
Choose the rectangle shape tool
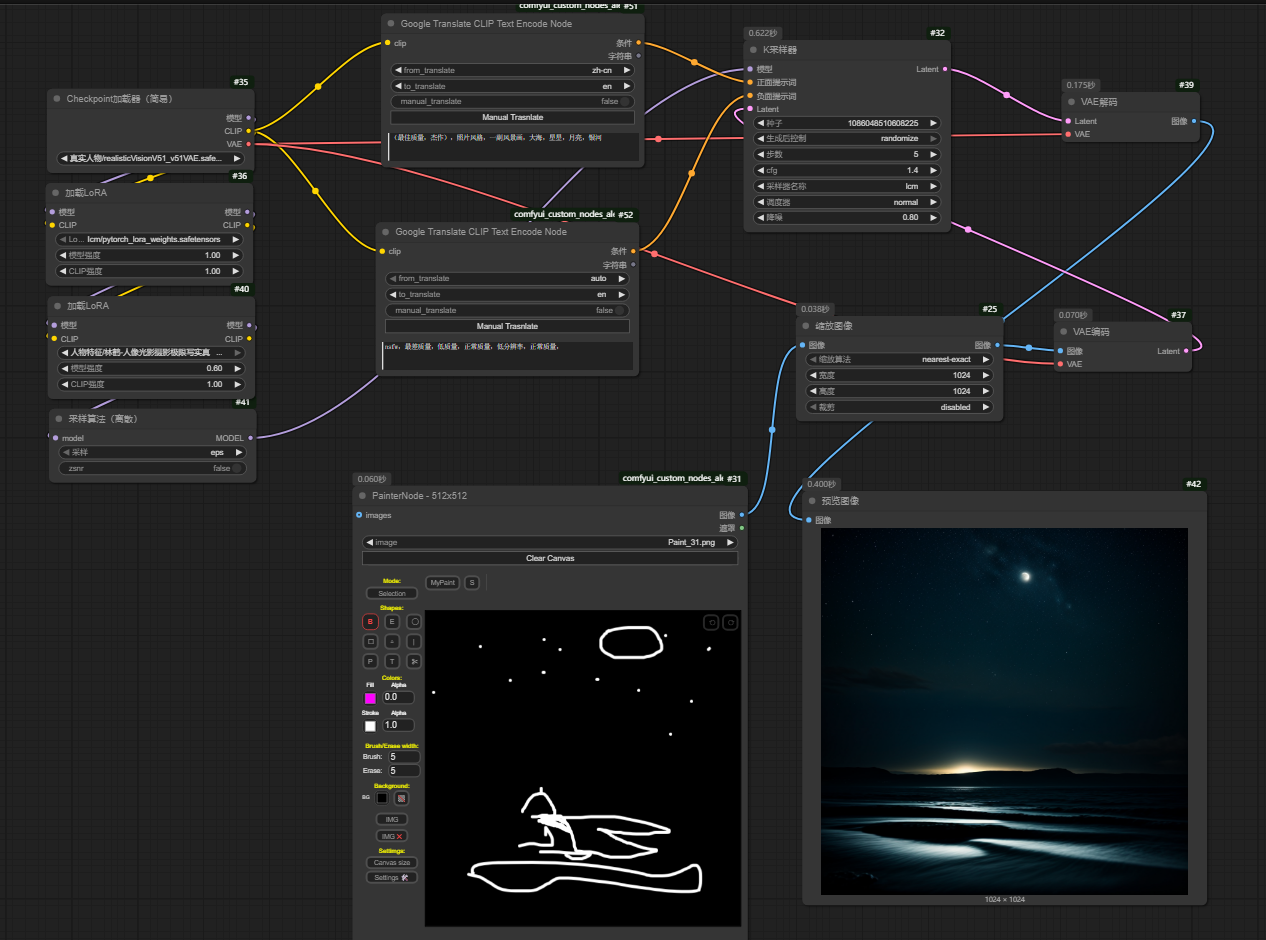[x=370, y=641]
